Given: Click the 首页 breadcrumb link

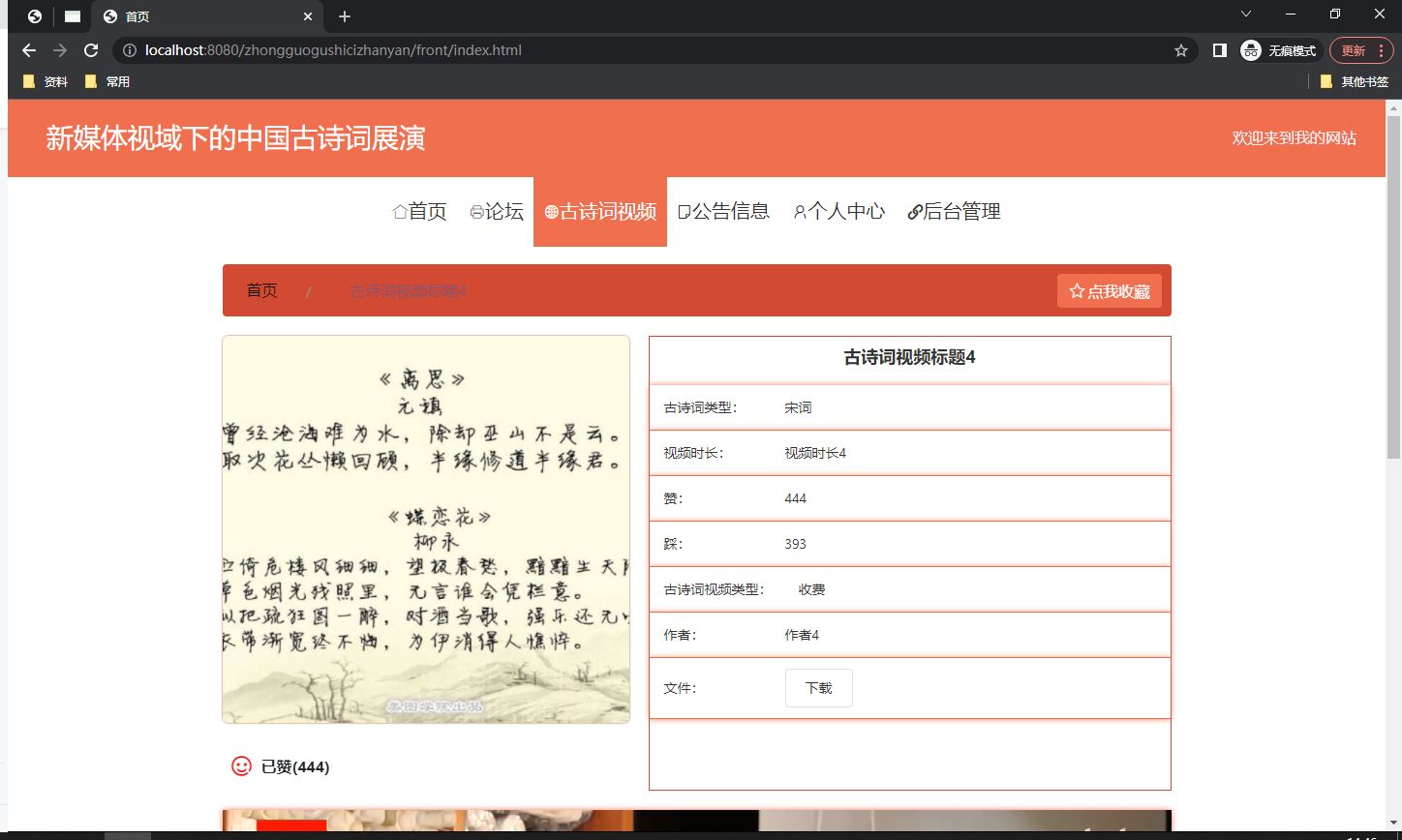Looking at the screenshot, I should coord(260,290).
